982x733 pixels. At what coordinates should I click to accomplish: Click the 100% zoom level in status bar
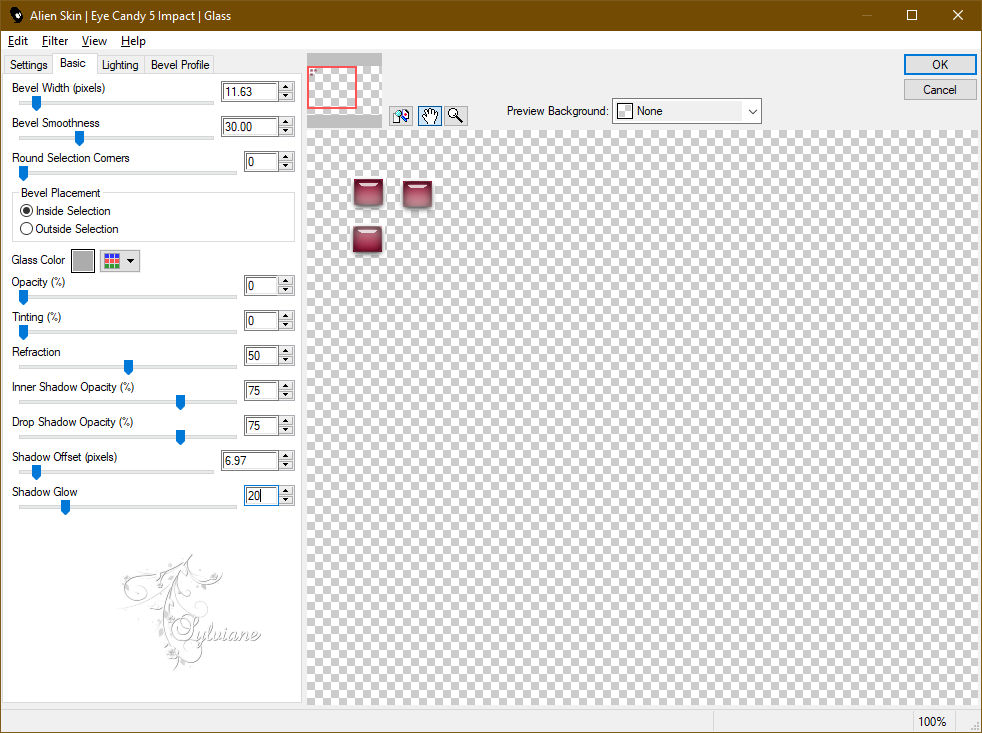point(932,722)
